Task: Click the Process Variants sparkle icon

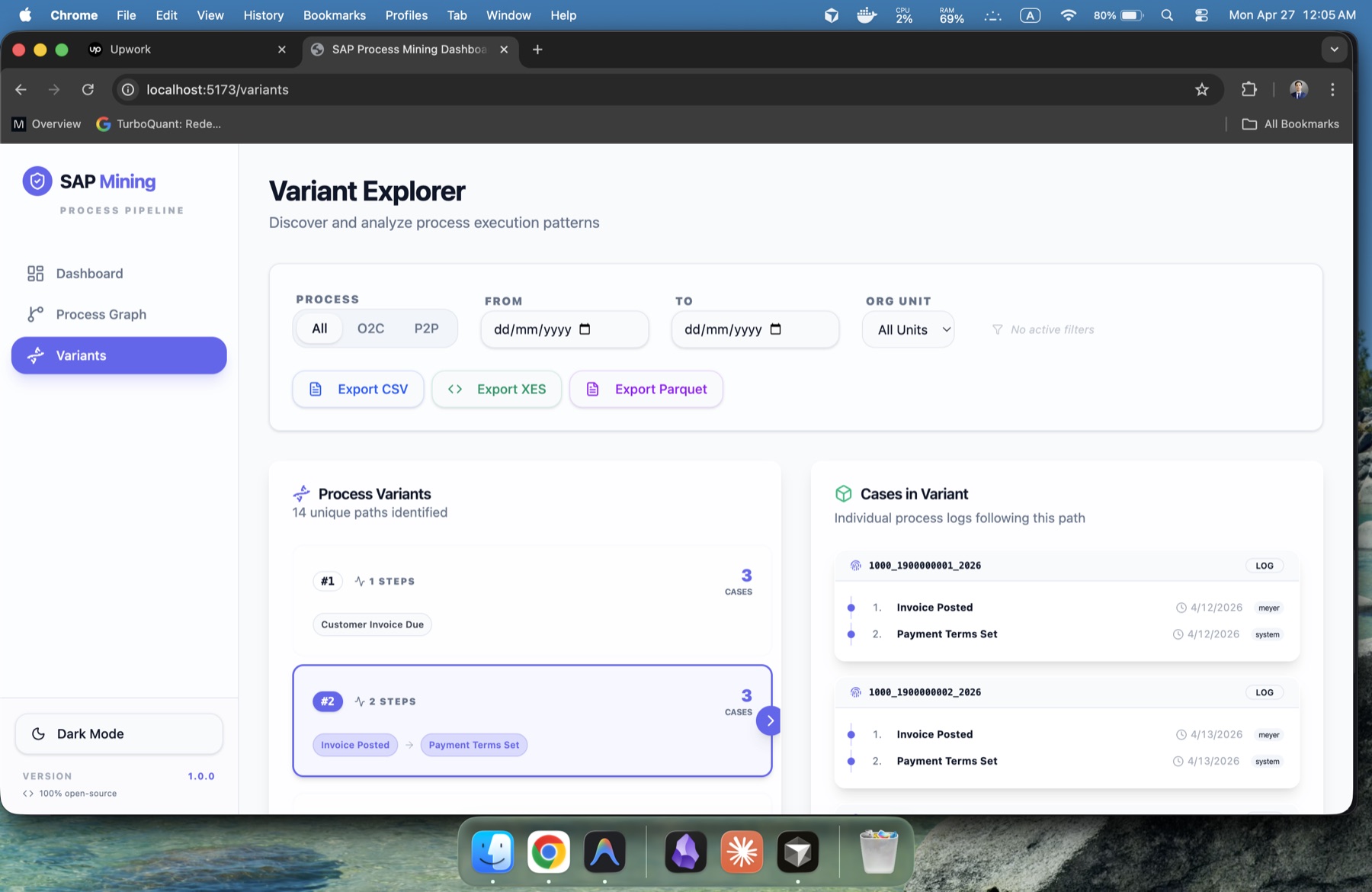Action: coord(302,494)
